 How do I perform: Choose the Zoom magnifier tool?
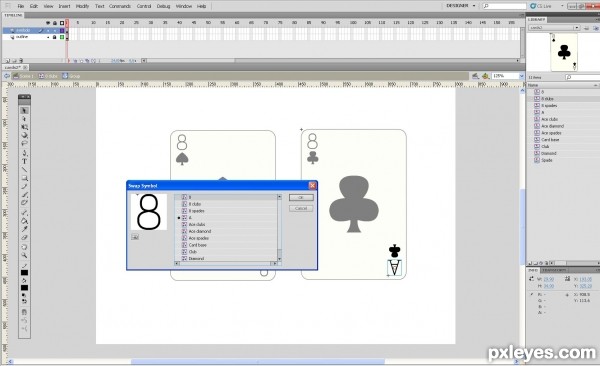(x=24, y=255)
